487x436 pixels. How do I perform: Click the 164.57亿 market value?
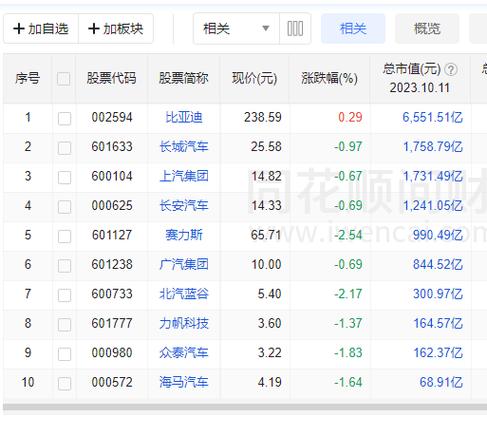(438, 323)
